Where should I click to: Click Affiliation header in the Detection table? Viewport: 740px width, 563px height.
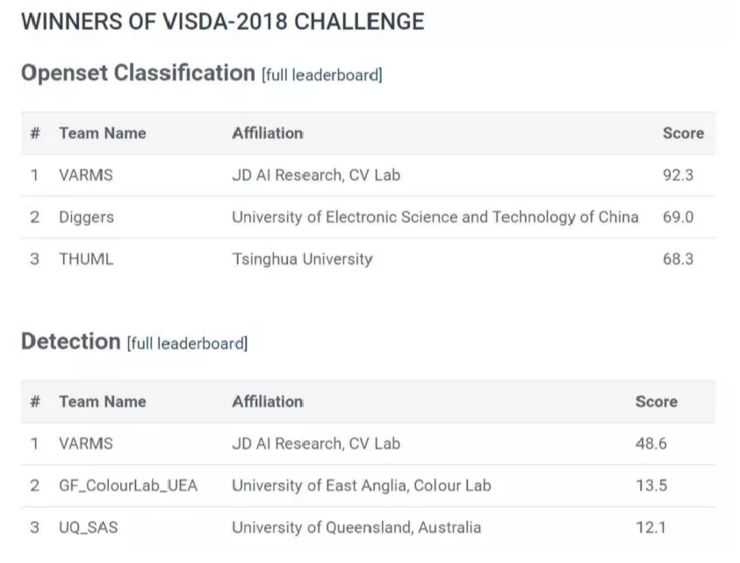267,402
